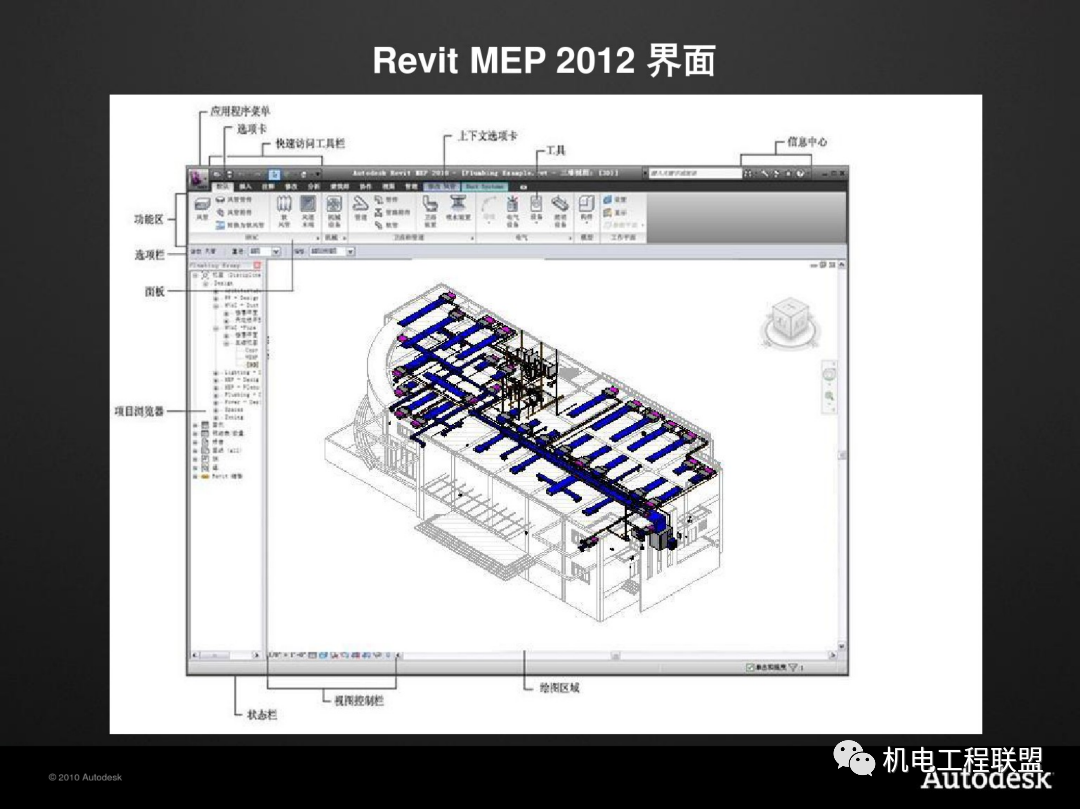The height and width of the screenshot is (809, 1080).
Task: Click the work plane Show (显示) tool
Action: 614,213
